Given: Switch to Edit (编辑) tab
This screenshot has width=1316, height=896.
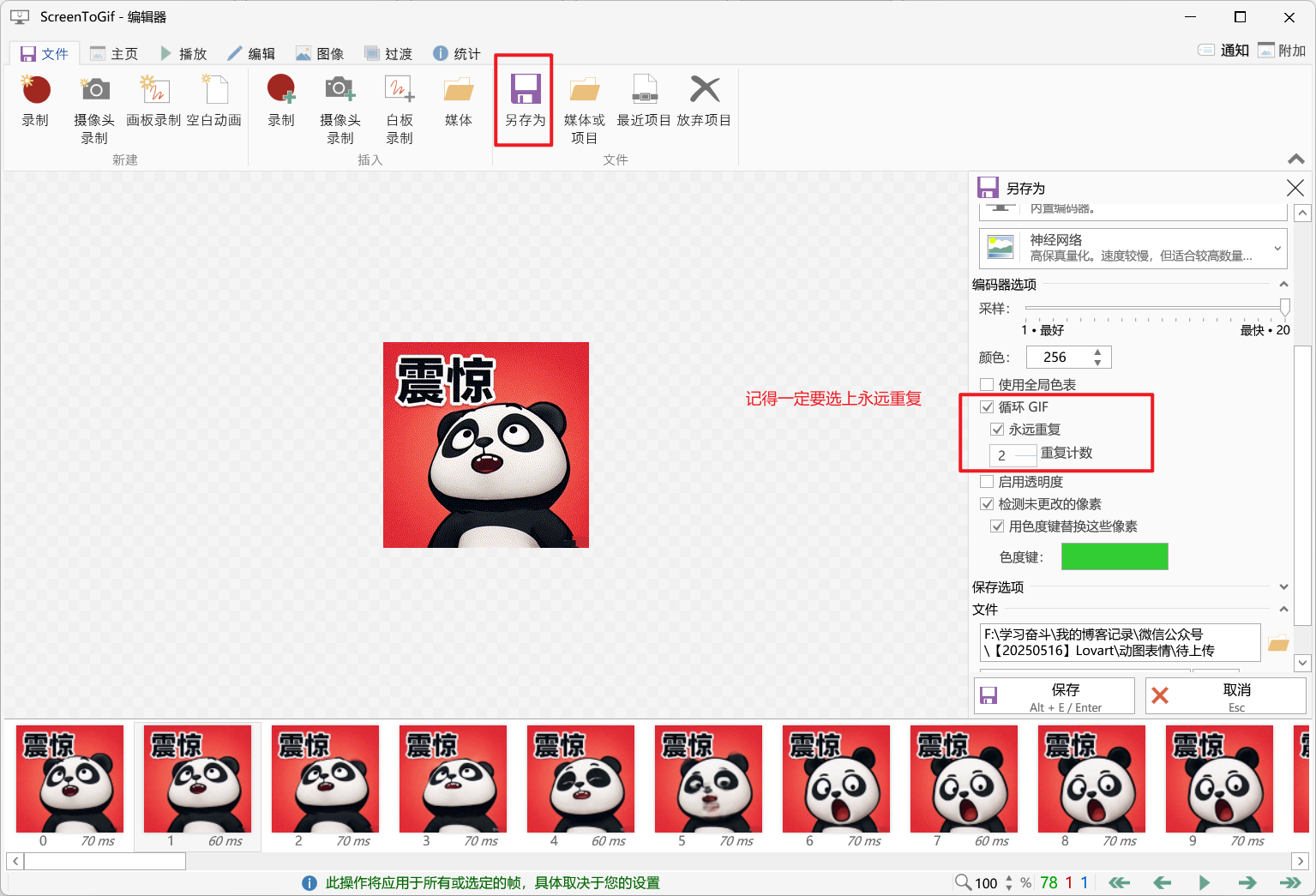Looking at the screenshot, I should 251,53.
